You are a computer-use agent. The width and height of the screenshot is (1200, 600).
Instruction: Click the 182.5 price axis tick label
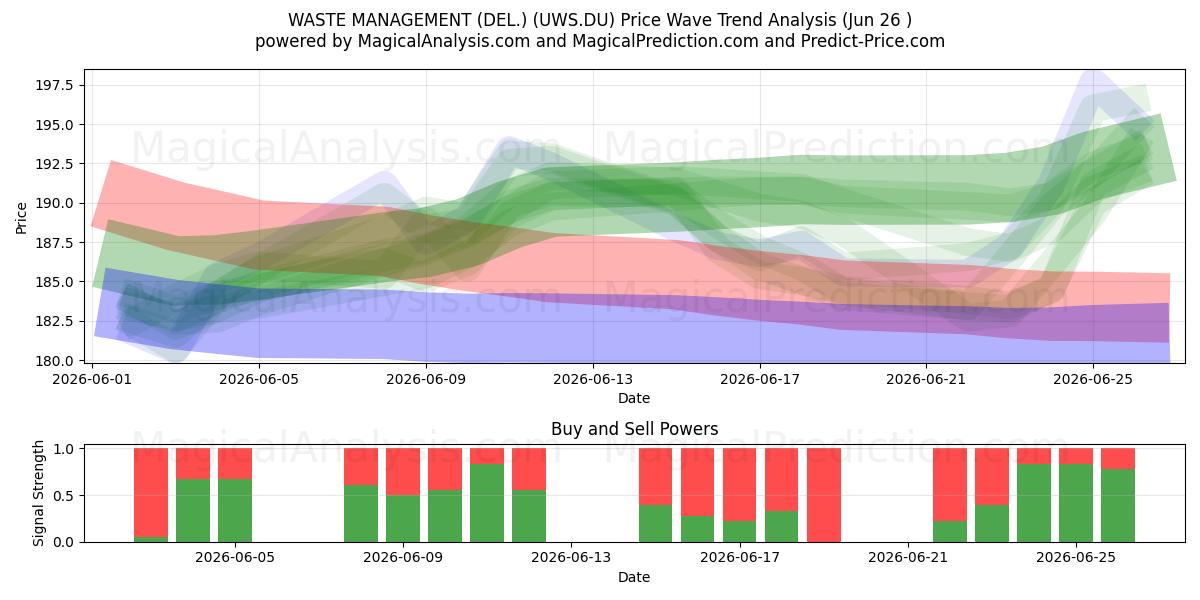point(55,321)
